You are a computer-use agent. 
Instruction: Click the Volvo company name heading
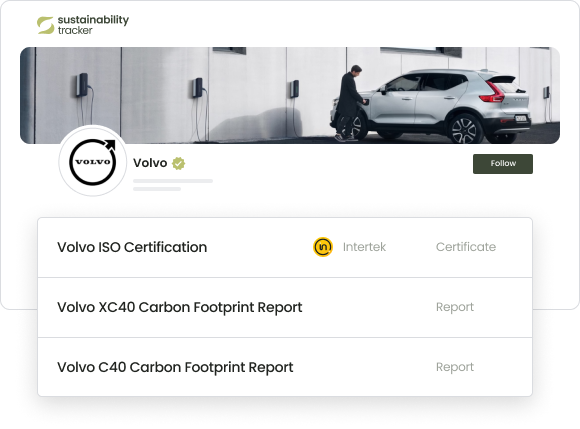tap(150, 163)
